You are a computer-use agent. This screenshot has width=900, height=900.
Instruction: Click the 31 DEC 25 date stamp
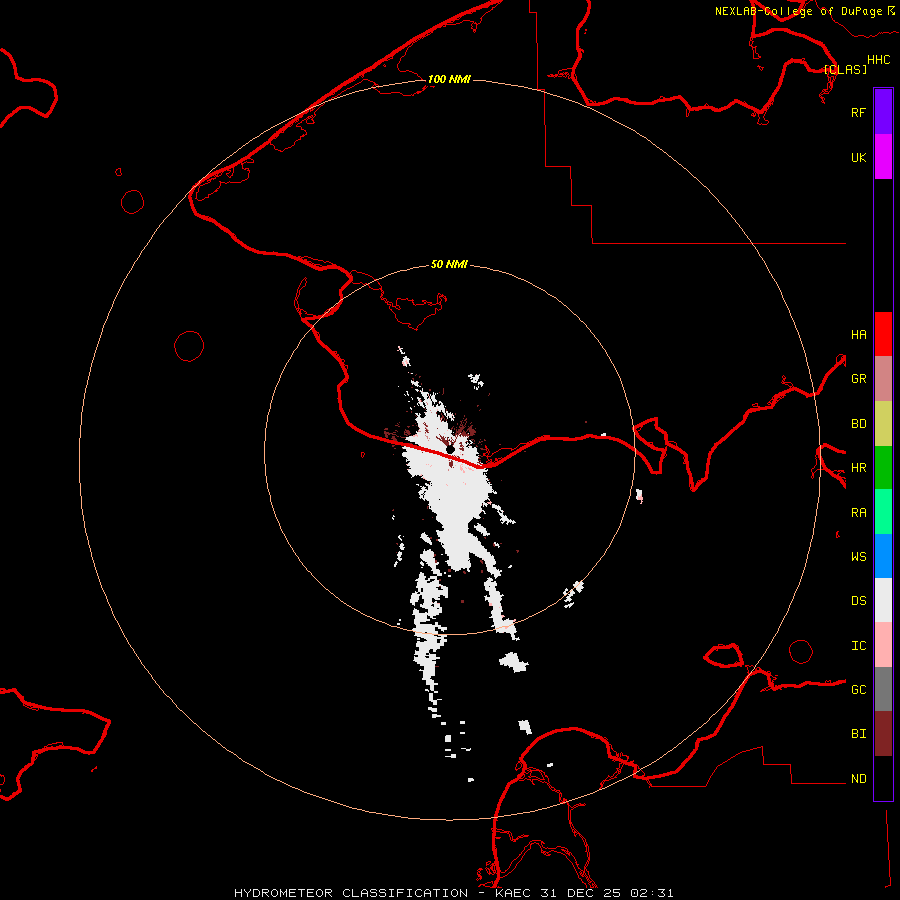point(581,893)
